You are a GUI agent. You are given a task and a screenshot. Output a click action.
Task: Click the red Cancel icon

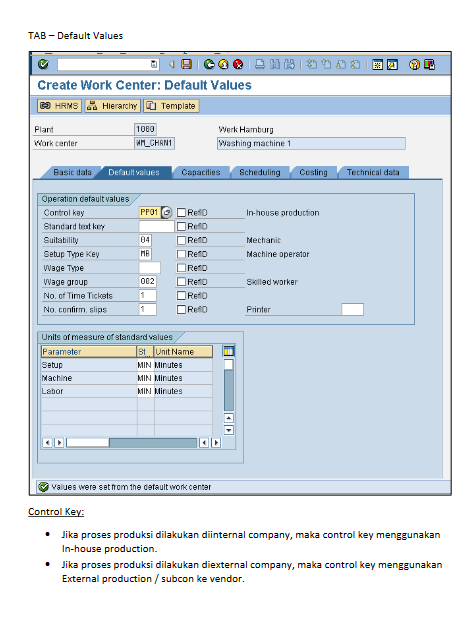[x=238, y=64]
